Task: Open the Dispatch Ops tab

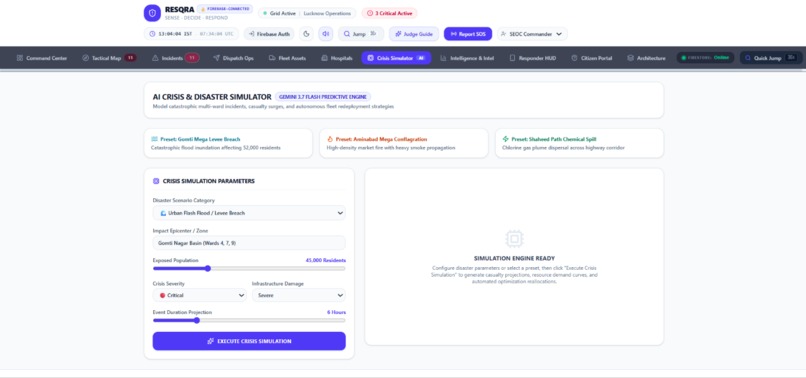Action: point(233,58)
